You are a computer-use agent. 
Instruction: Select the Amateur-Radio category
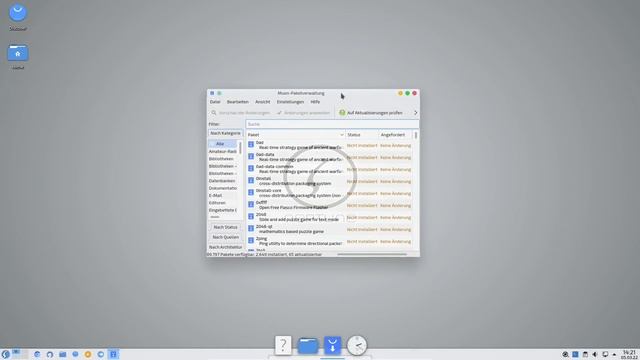(222, 151)
